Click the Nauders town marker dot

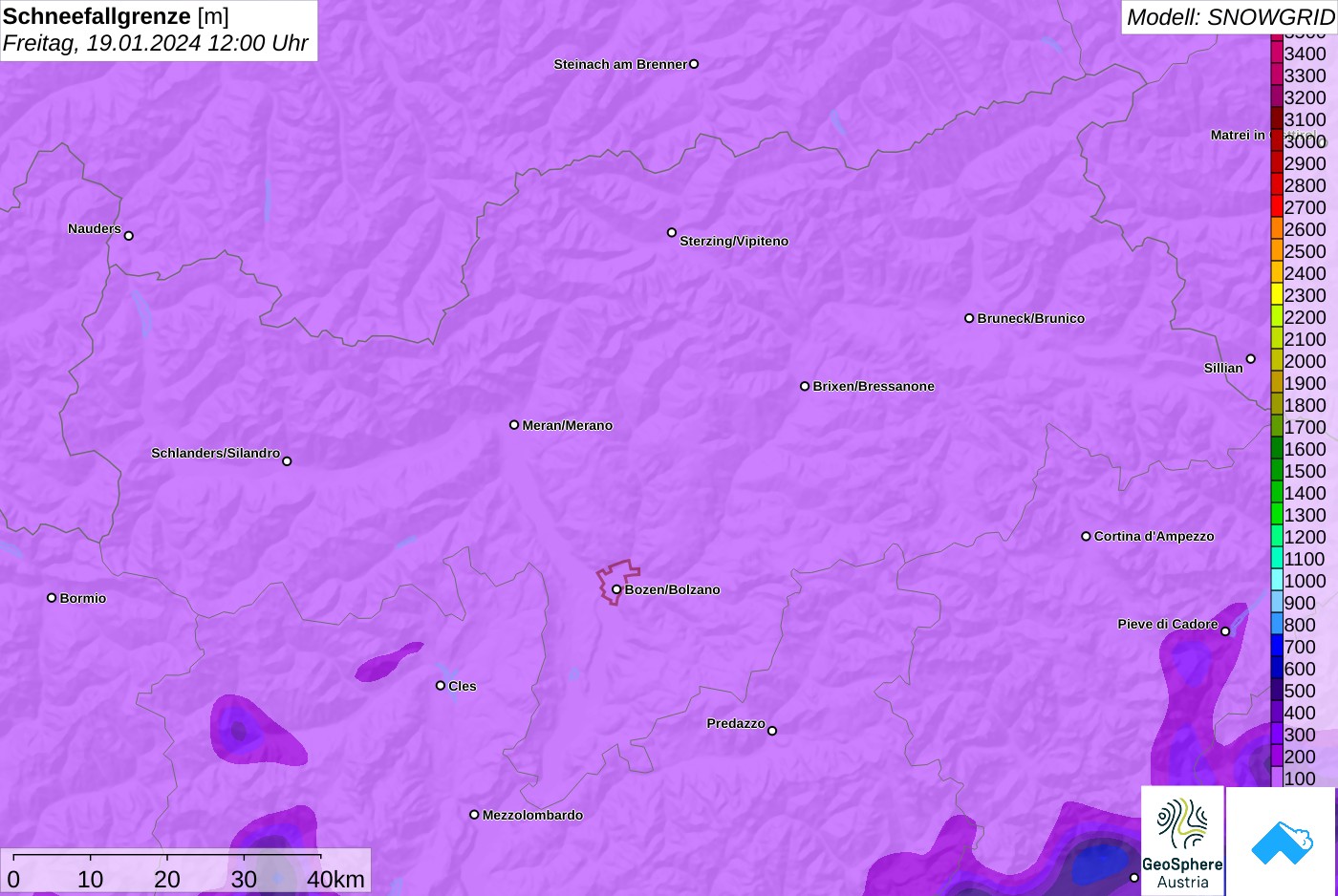point(129,236)
